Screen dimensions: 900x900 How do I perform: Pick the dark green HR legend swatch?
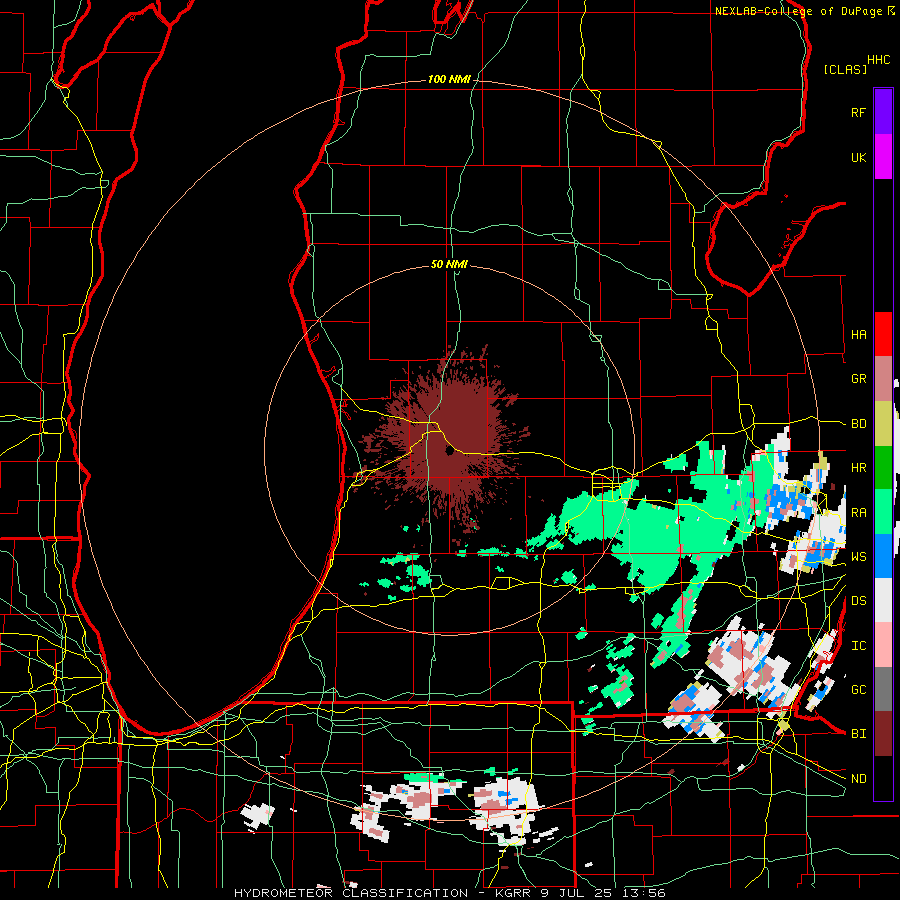[883, 467]
